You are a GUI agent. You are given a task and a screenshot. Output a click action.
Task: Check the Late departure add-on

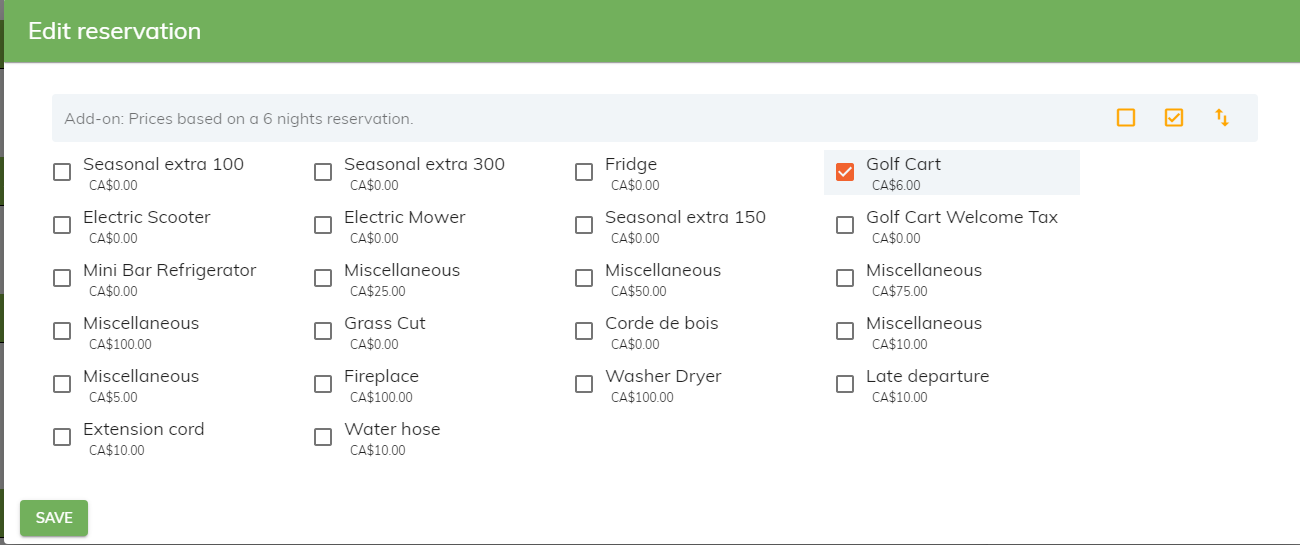[845, 384]
